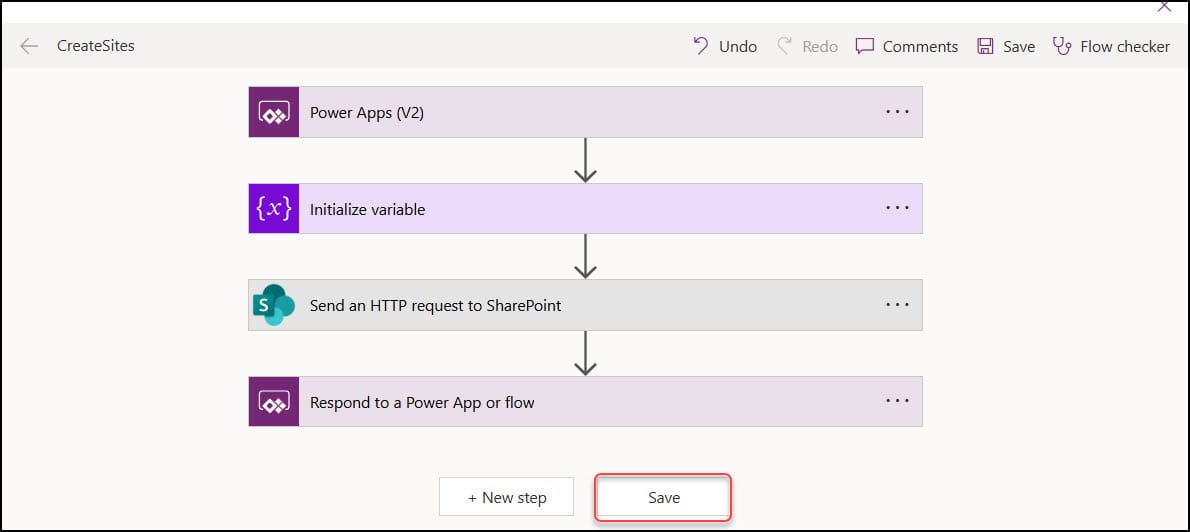
Task: Expand Send an HTTP request to SharePoint card
Action: [585, 305]
